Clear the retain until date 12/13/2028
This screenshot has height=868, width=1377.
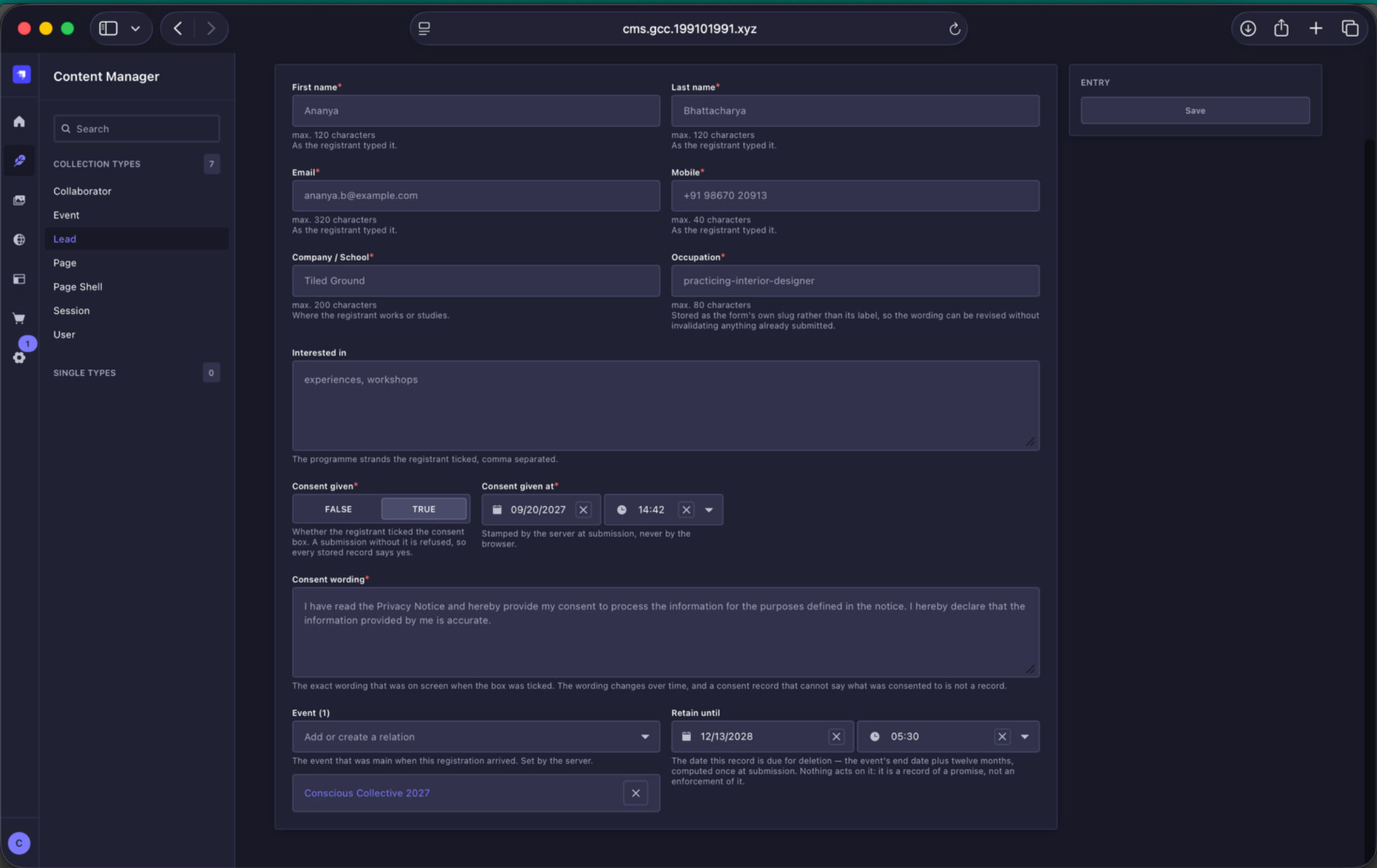click(836, 736)
